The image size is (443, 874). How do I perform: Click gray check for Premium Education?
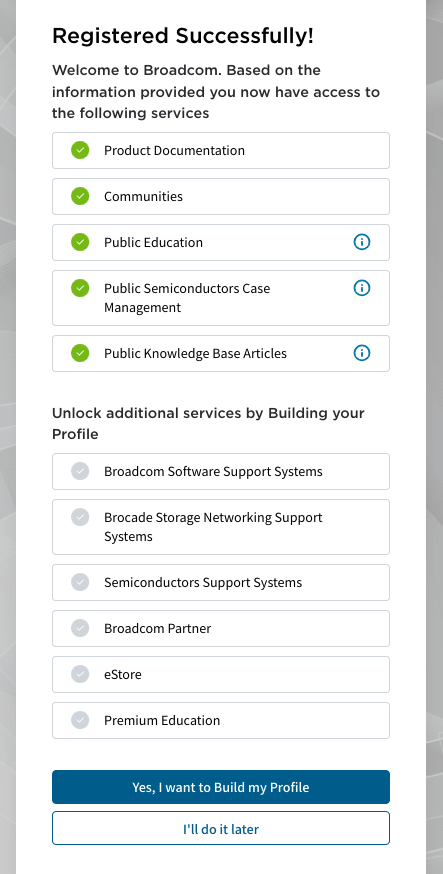(80, 720)
